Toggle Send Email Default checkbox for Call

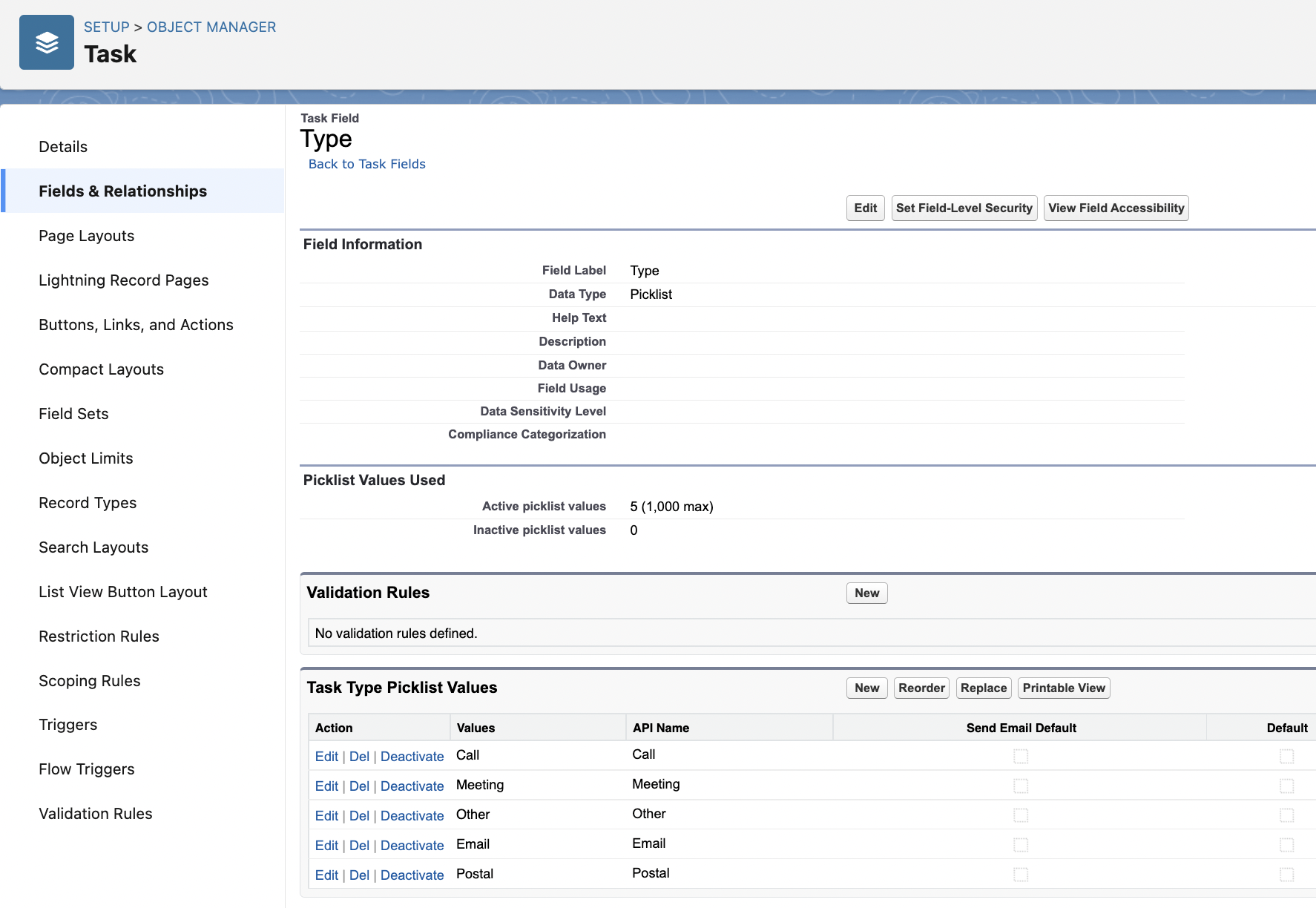coord(1021,756)
